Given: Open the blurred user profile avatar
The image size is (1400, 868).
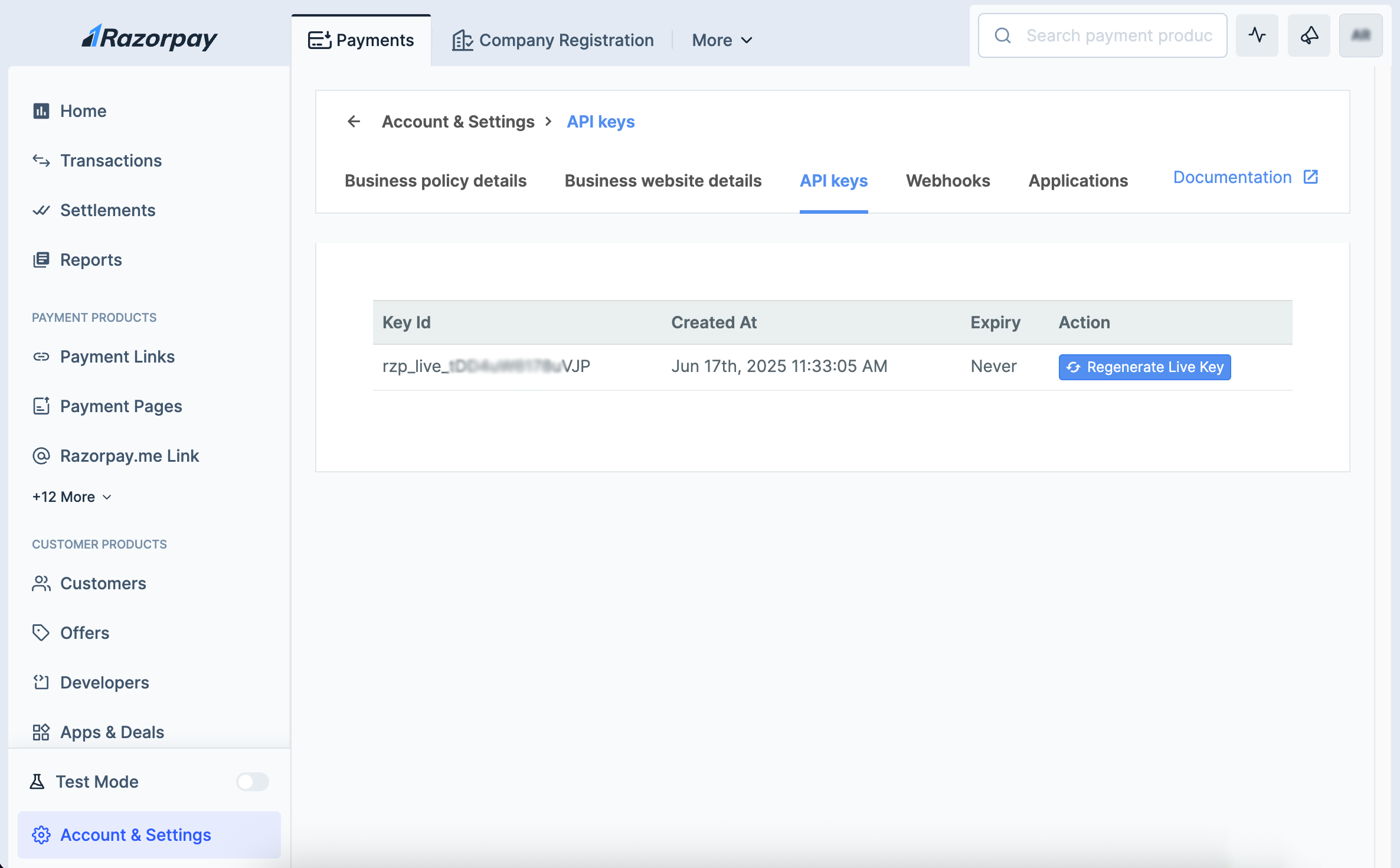Looking at the screenshot, I should (1361, 35).
